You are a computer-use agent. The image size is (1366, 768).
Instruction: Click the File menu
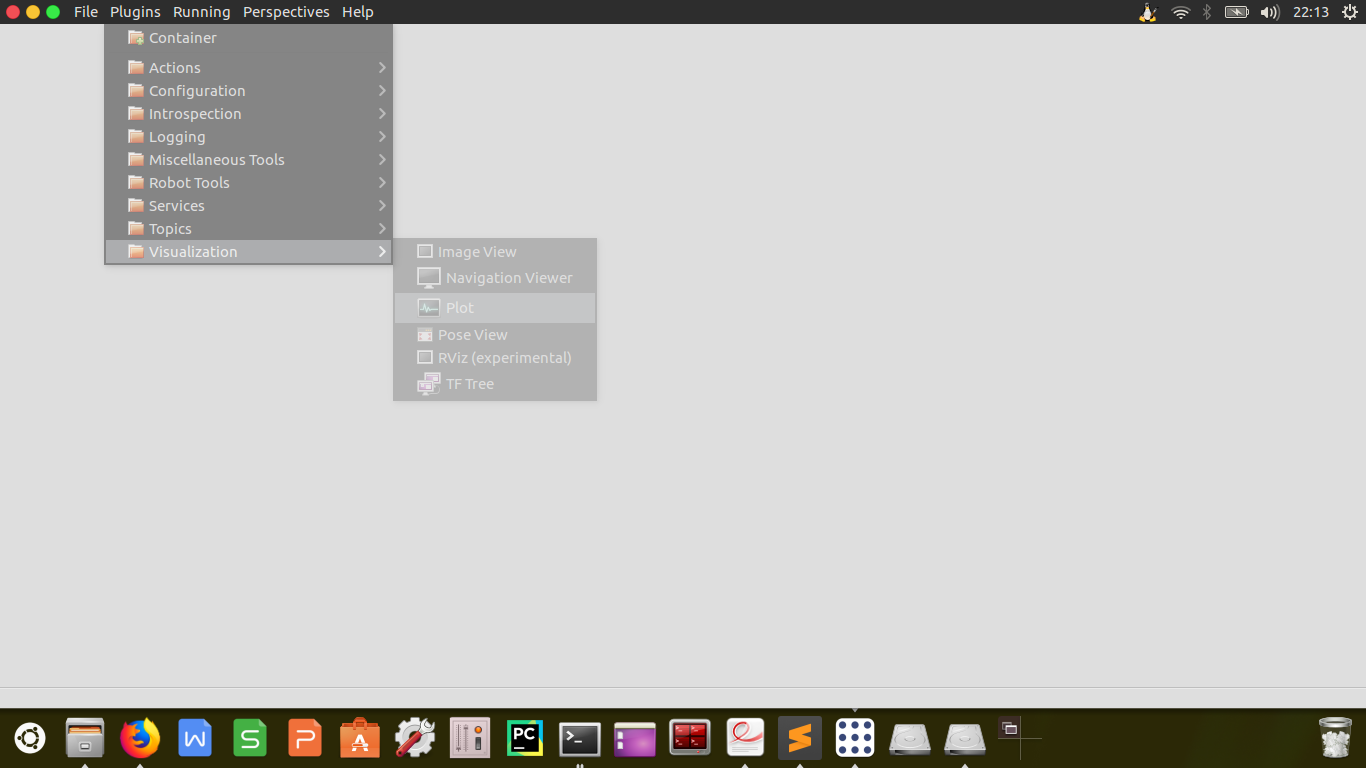tap(86, 12)
